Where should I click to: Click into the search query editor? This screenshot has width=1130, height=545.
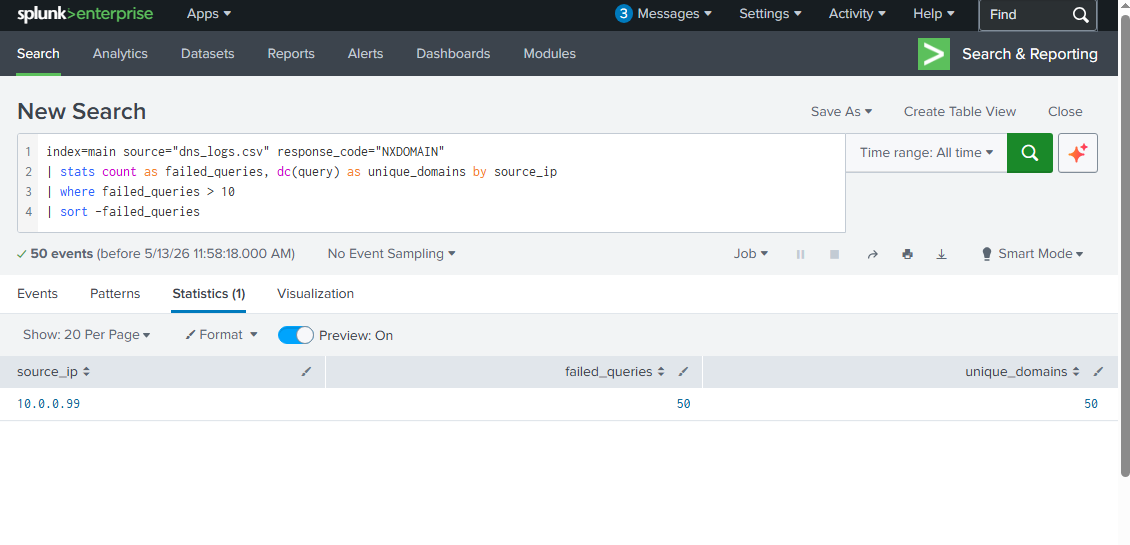(441, 182)
